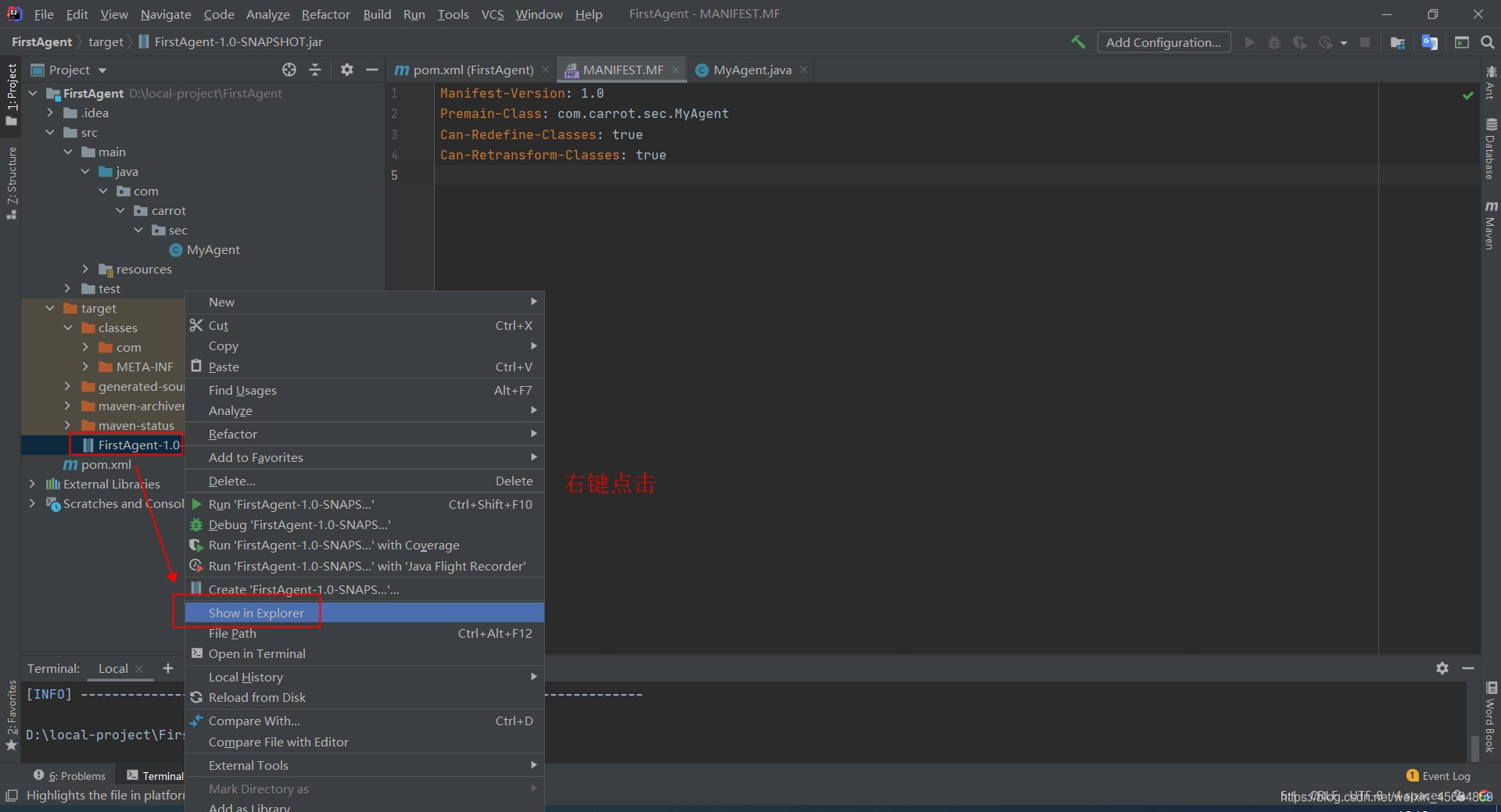Select Reload from Disk in context menu
Image resolution: width=1501 pixels, height=812 pixels.
tap(364, 697)
